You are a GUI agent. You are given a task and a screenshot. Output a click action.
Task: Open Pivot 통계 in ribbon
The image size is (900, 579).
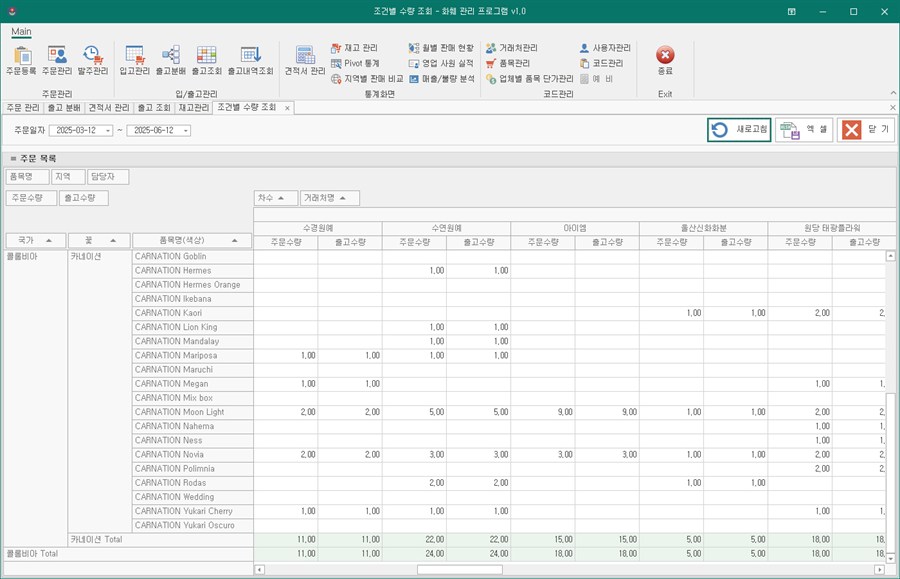click(x=355, y=64)
